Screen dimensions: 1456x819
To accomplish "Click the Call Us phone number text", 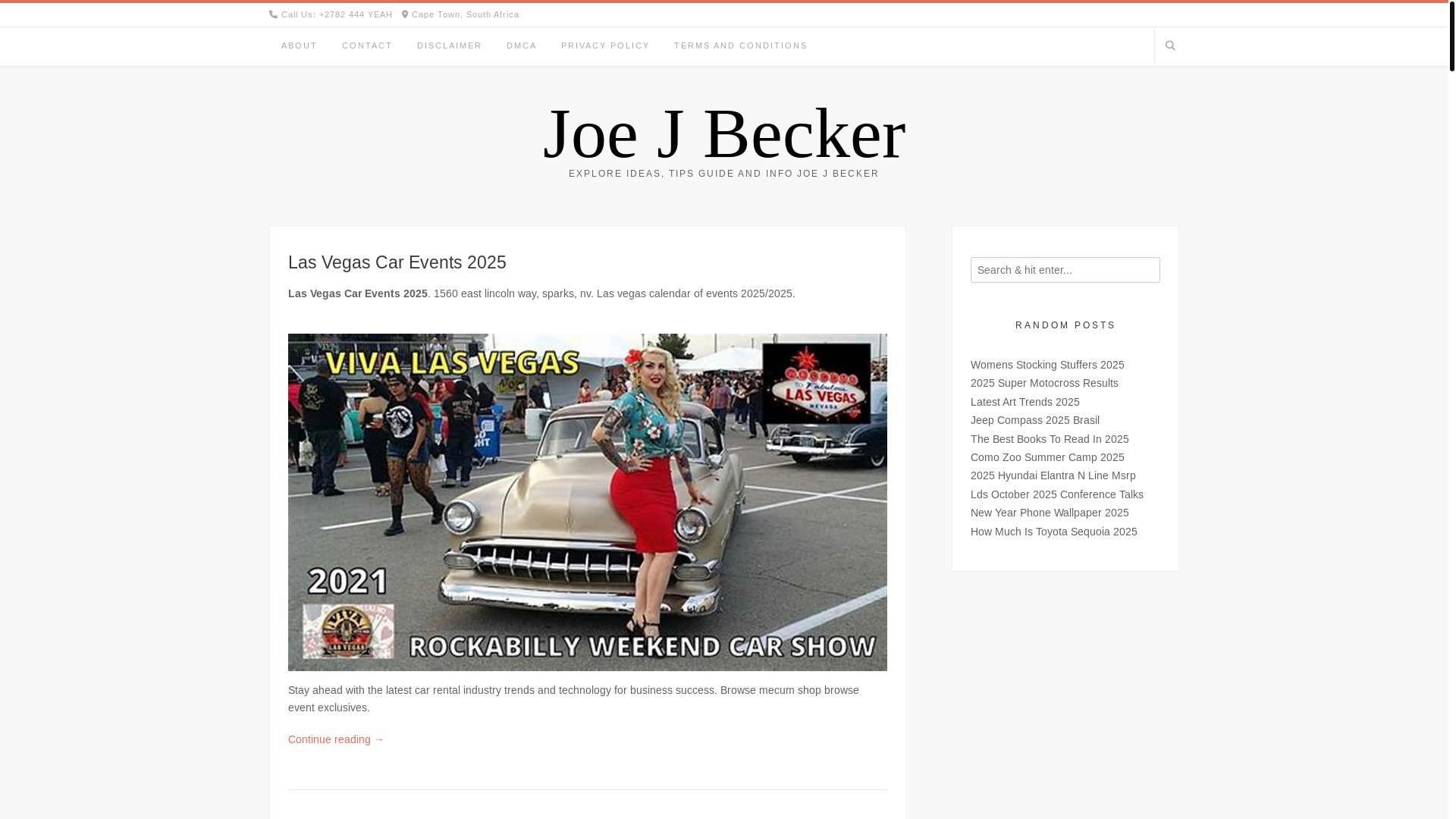I will [x=337, y=14].
